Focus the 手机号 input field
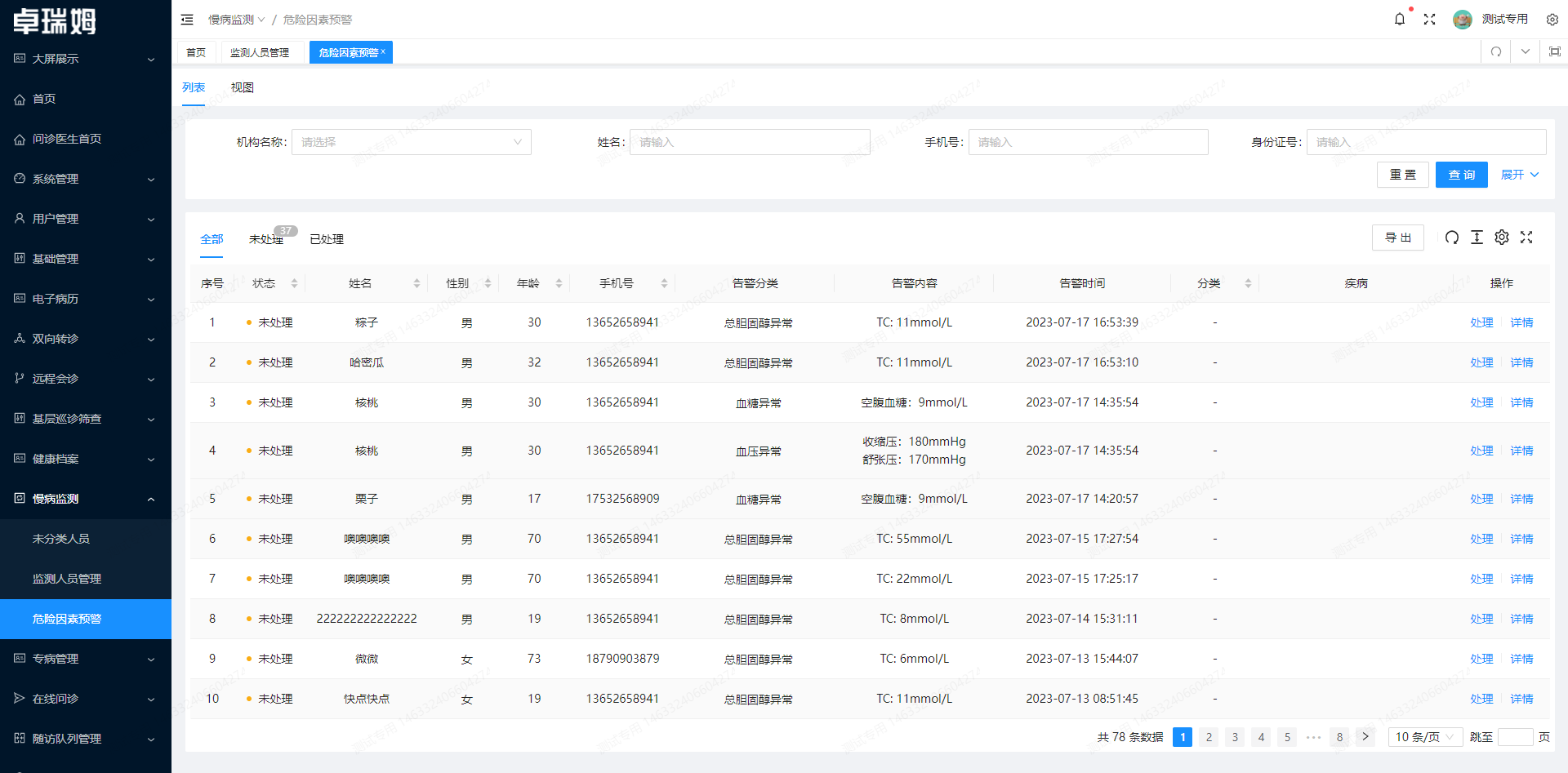The width and height of the screenshot is (1568, 773). (1089, 142)
